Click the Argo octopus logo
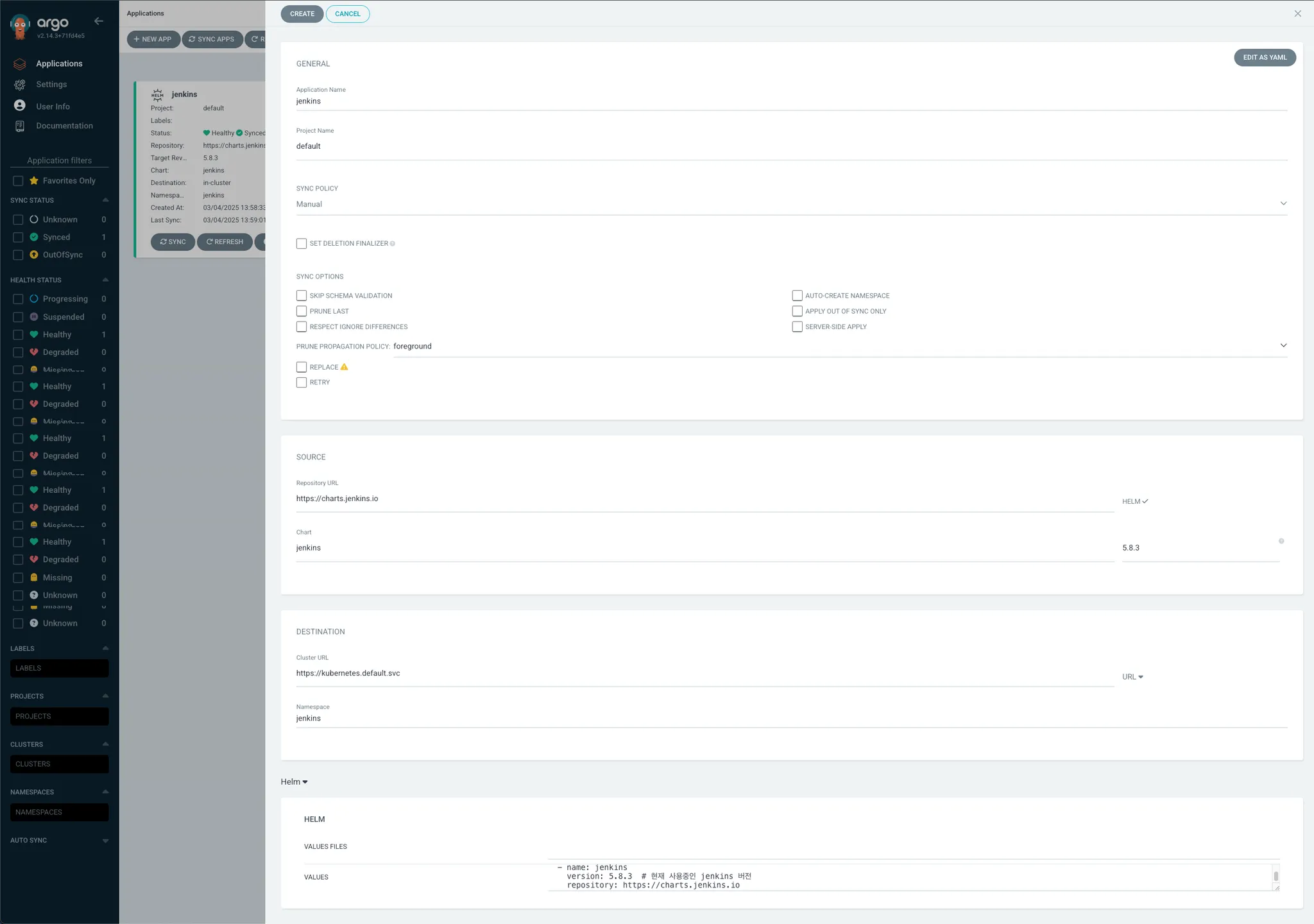 pos(20,26)
